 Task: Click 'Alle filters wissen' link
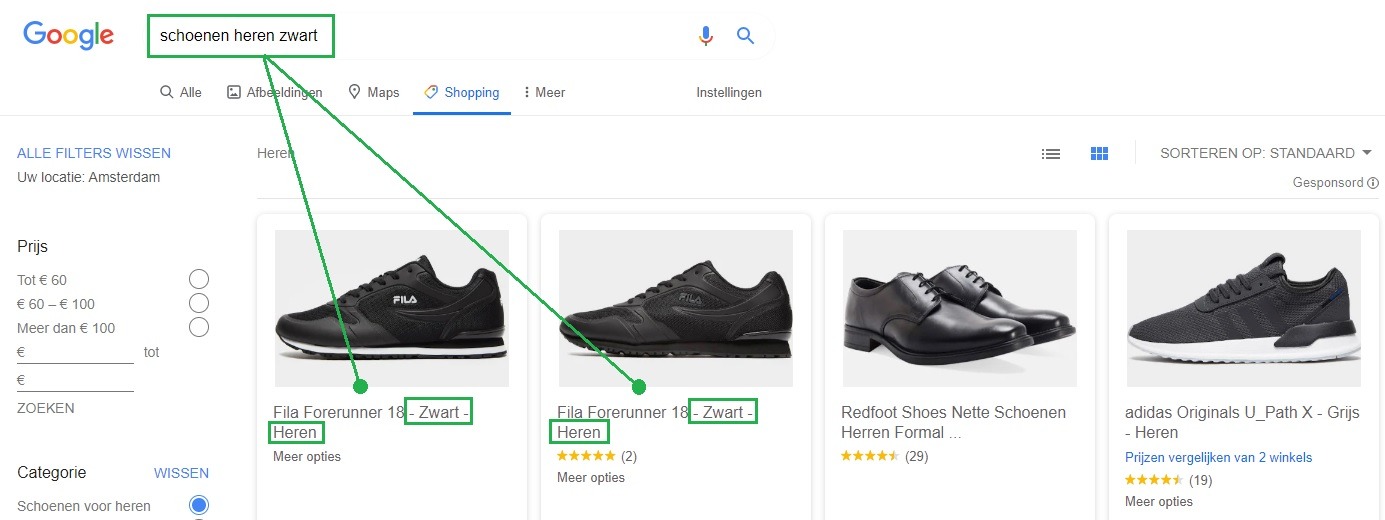tap(94, 153)
